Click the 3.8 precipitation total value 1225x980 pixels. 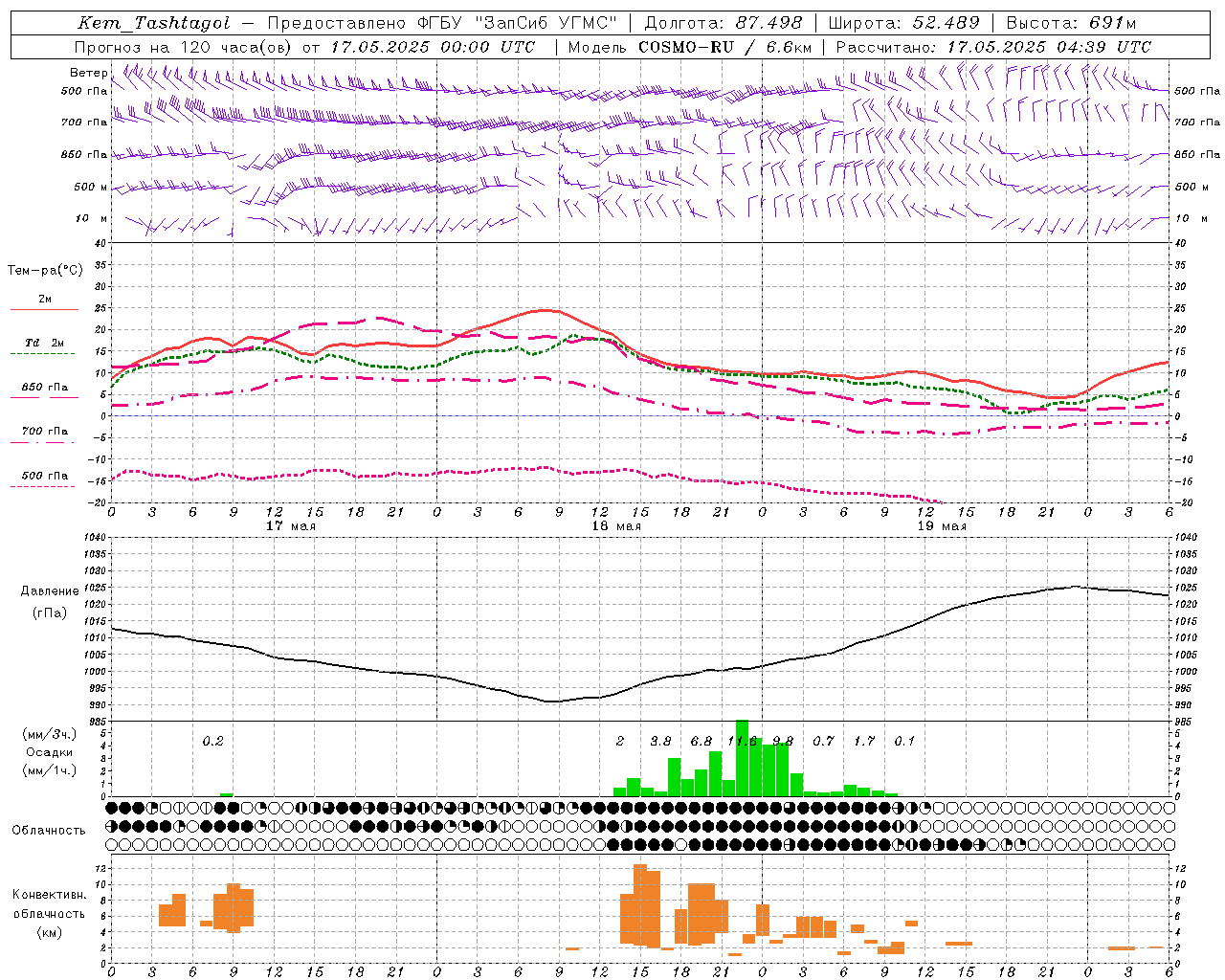[x=660, y=742]
